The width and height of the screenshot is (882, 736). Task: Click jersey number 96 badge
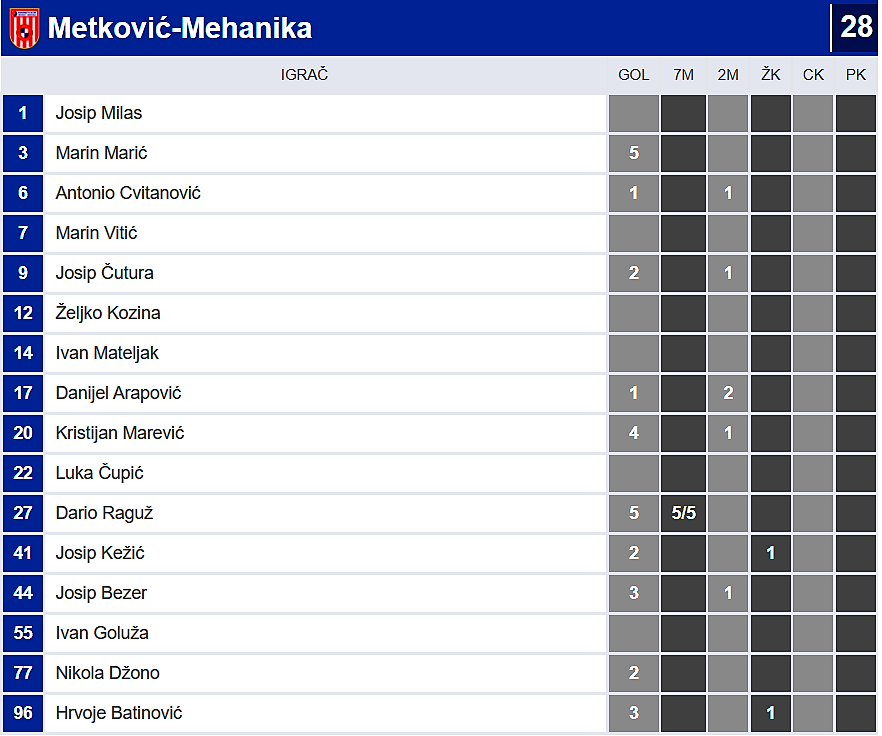[x=23, y=713]
